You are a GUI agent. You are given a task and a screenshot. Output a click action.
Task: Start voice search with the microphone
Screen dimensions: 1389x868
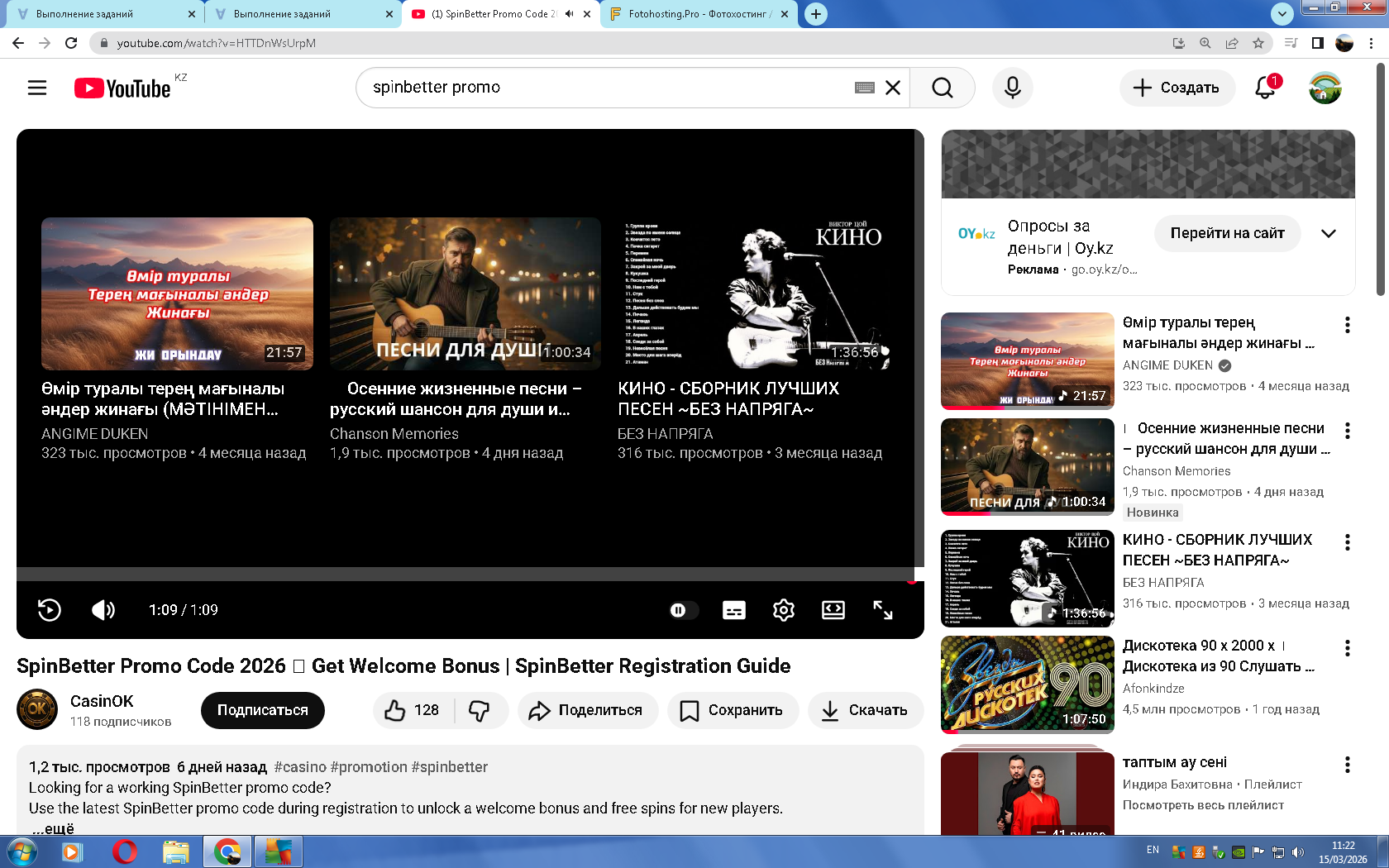(1013, 88)
